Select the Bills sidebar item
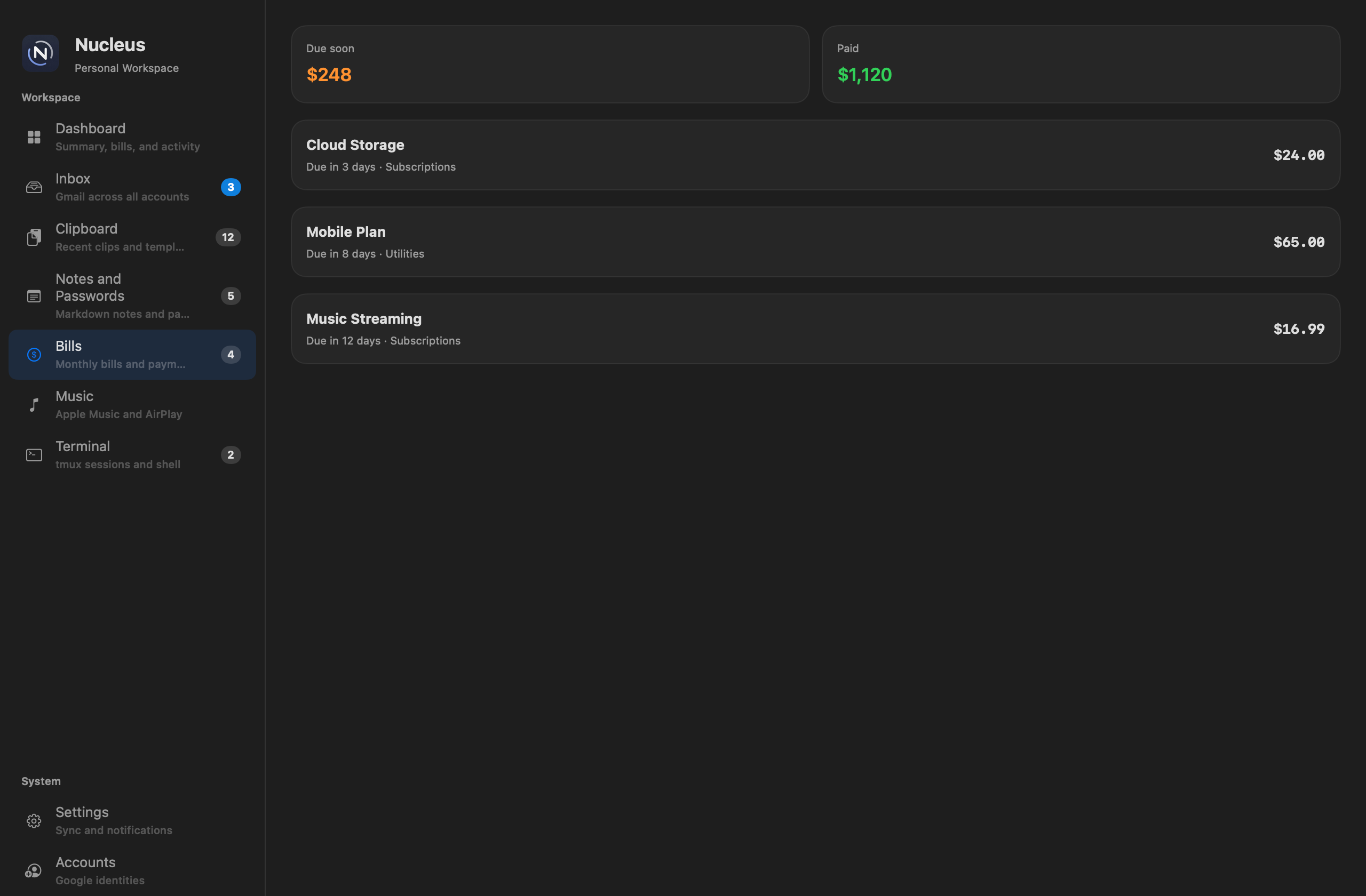Screen dimensions: 1366x896 [132, 355]
